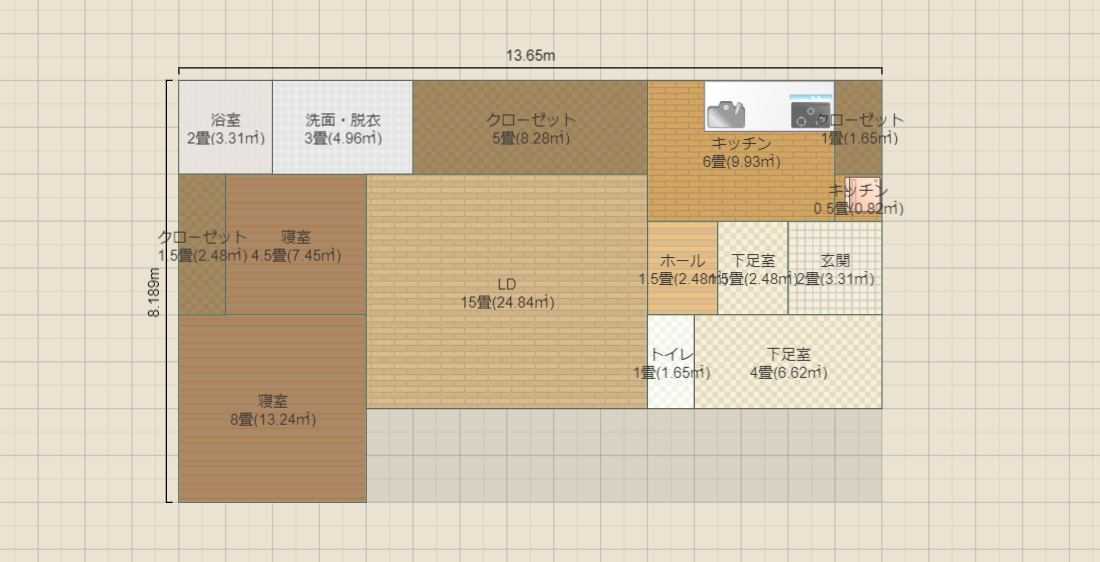Select the 洗面・脱衣 3畳 room

tap(342, 127)
